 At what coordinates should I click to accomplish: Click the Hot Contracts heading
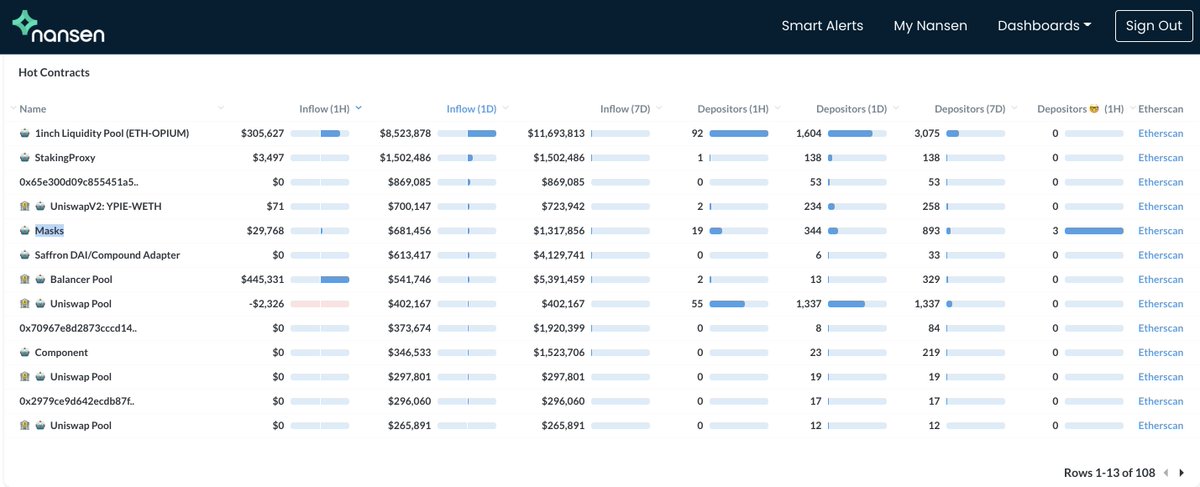(54, 72)
